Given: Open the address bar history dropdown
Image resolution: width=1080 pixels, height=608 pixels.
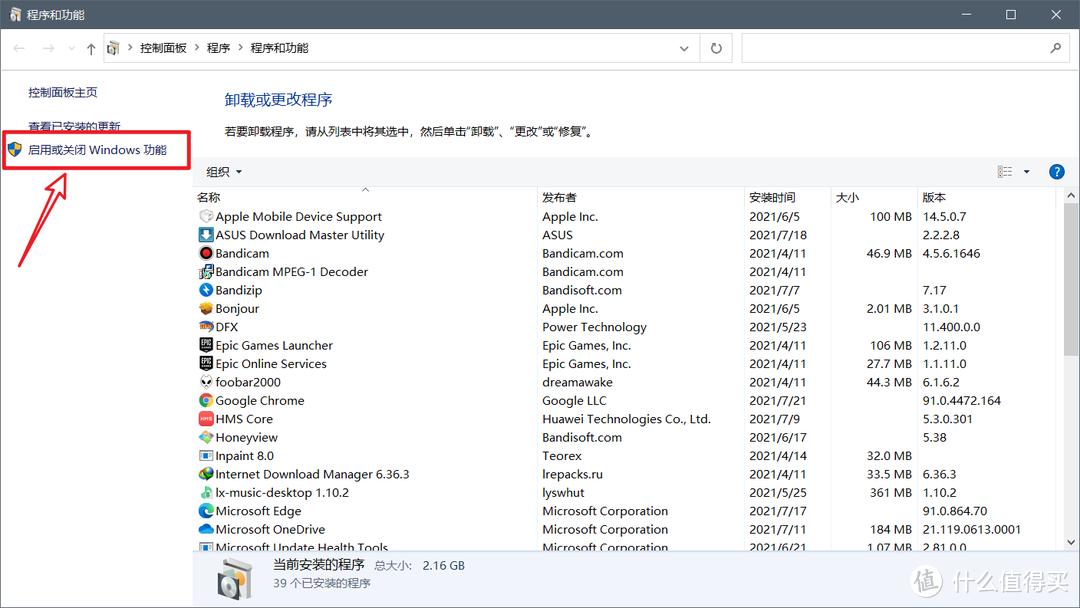Looking at the screenshot, I should pos(682,47).
